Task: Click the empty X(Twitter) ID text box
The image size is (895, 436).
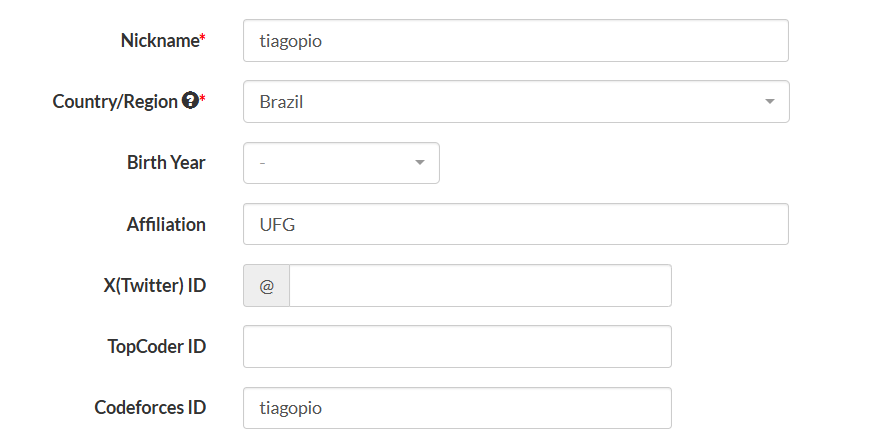Action: tap(480, 286)
